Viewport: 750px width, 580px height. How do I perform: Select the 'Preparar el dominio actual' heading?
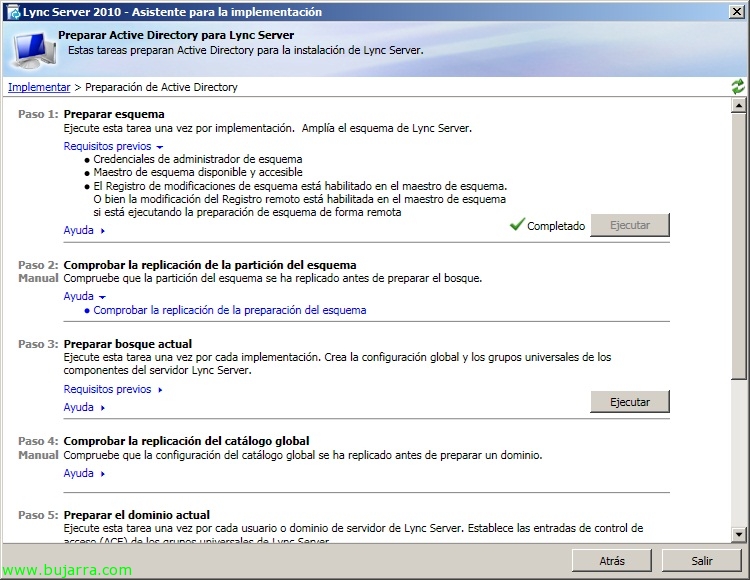[x=137, y=515]
